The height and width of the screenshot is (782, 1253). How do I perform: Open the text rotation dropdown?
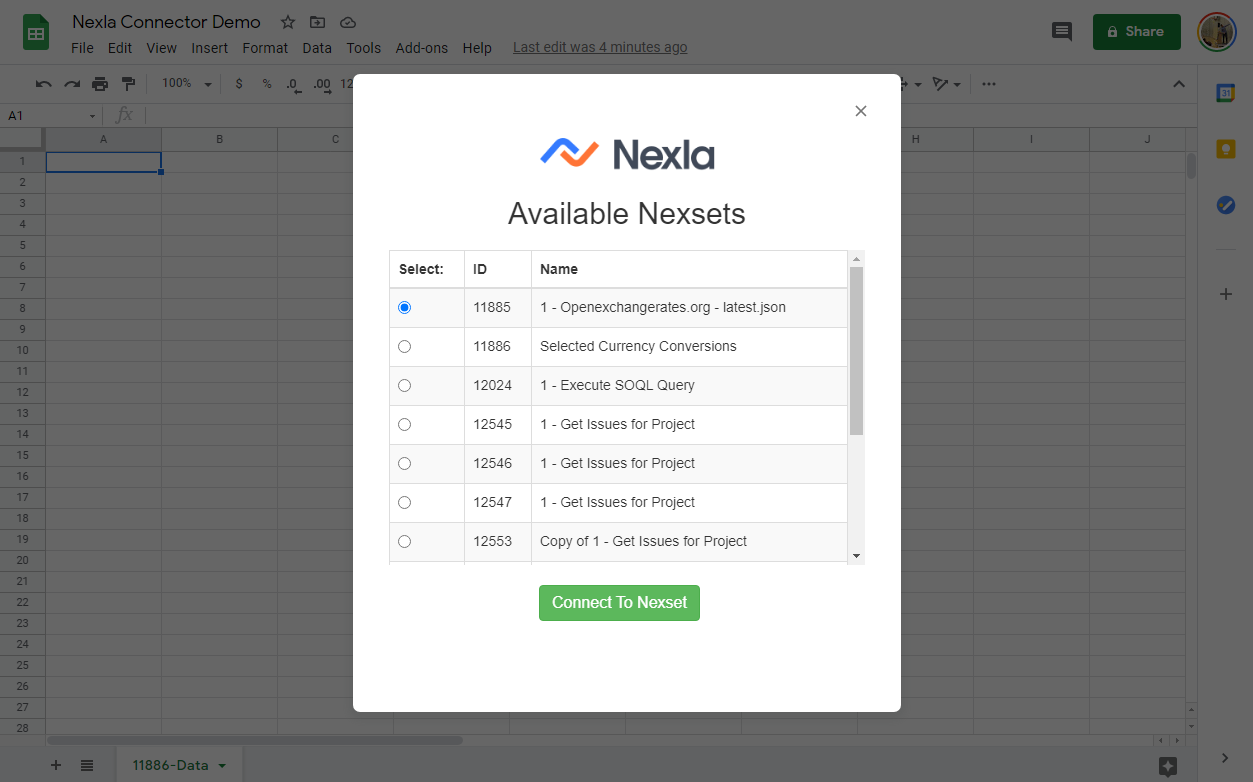[946, 84]
